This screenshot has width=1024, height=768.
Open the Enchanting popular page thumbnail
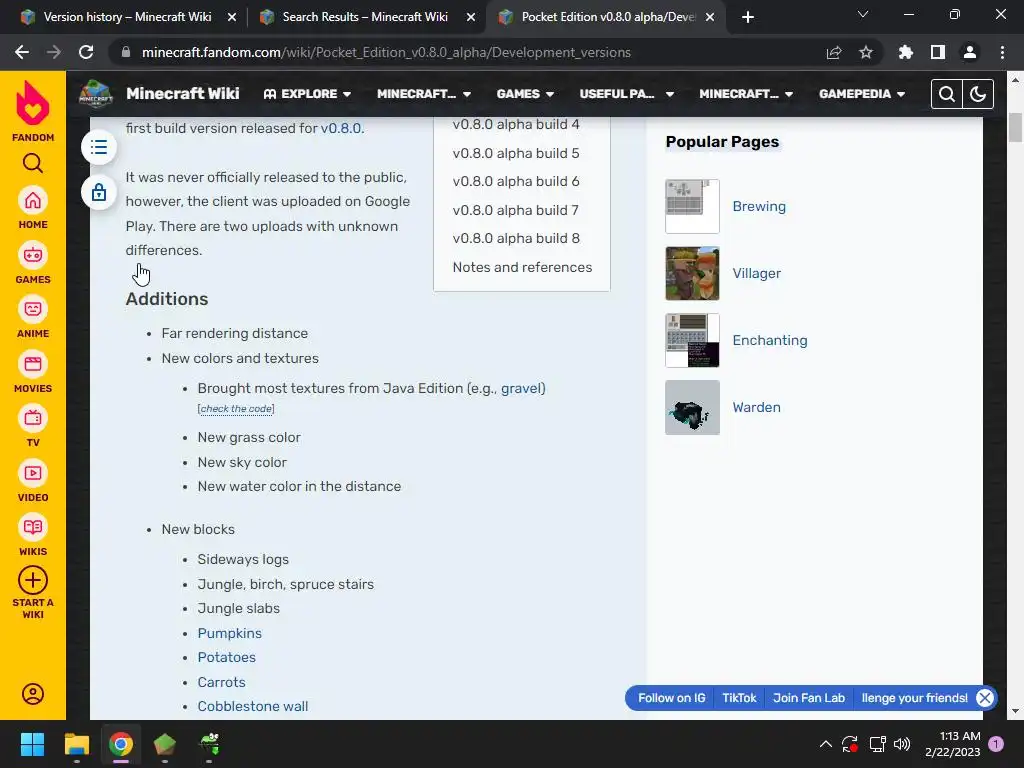point(692,340)
